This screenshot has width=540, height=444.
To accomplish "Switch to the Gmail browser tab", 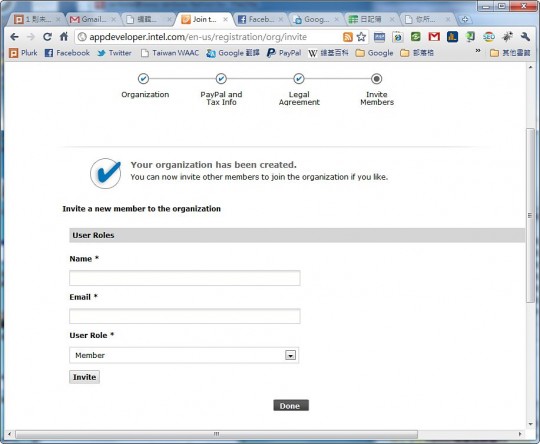I will pos(92,20).
